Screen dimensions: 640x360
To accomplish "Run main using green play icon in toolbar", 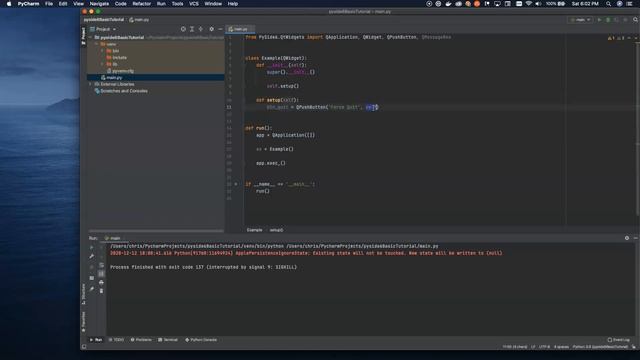I will [x=599, y=20].
